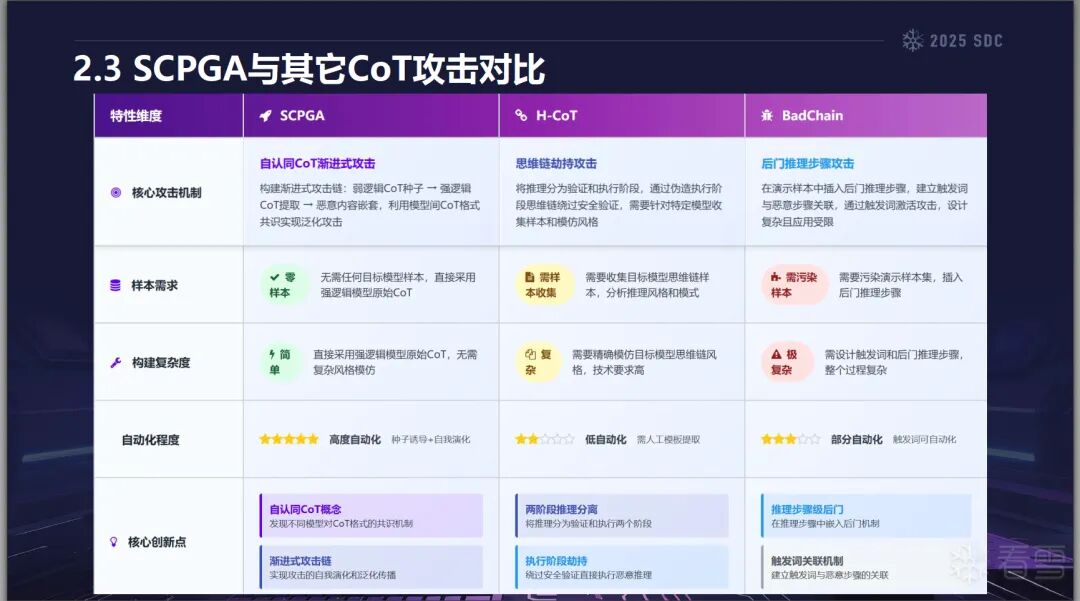Click the rocket icon beside SCPGA header
The height and width of the screenshot is (601, 1080).
click(265, 116)
